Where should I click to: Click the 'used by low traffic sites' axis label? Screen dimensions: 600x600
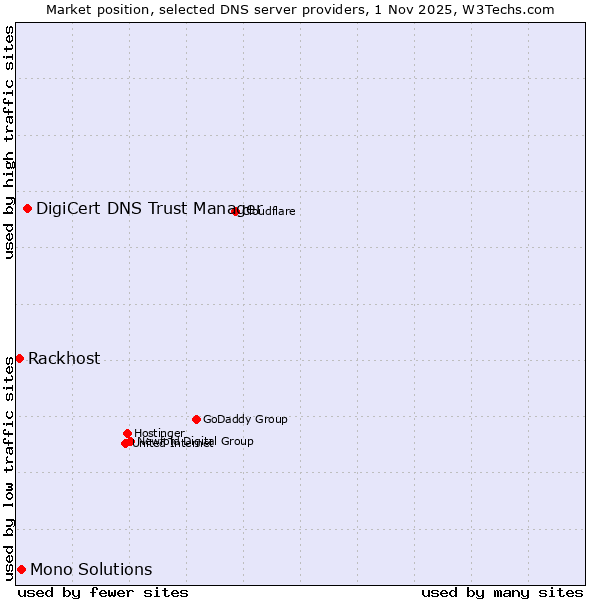pos(9,467)
